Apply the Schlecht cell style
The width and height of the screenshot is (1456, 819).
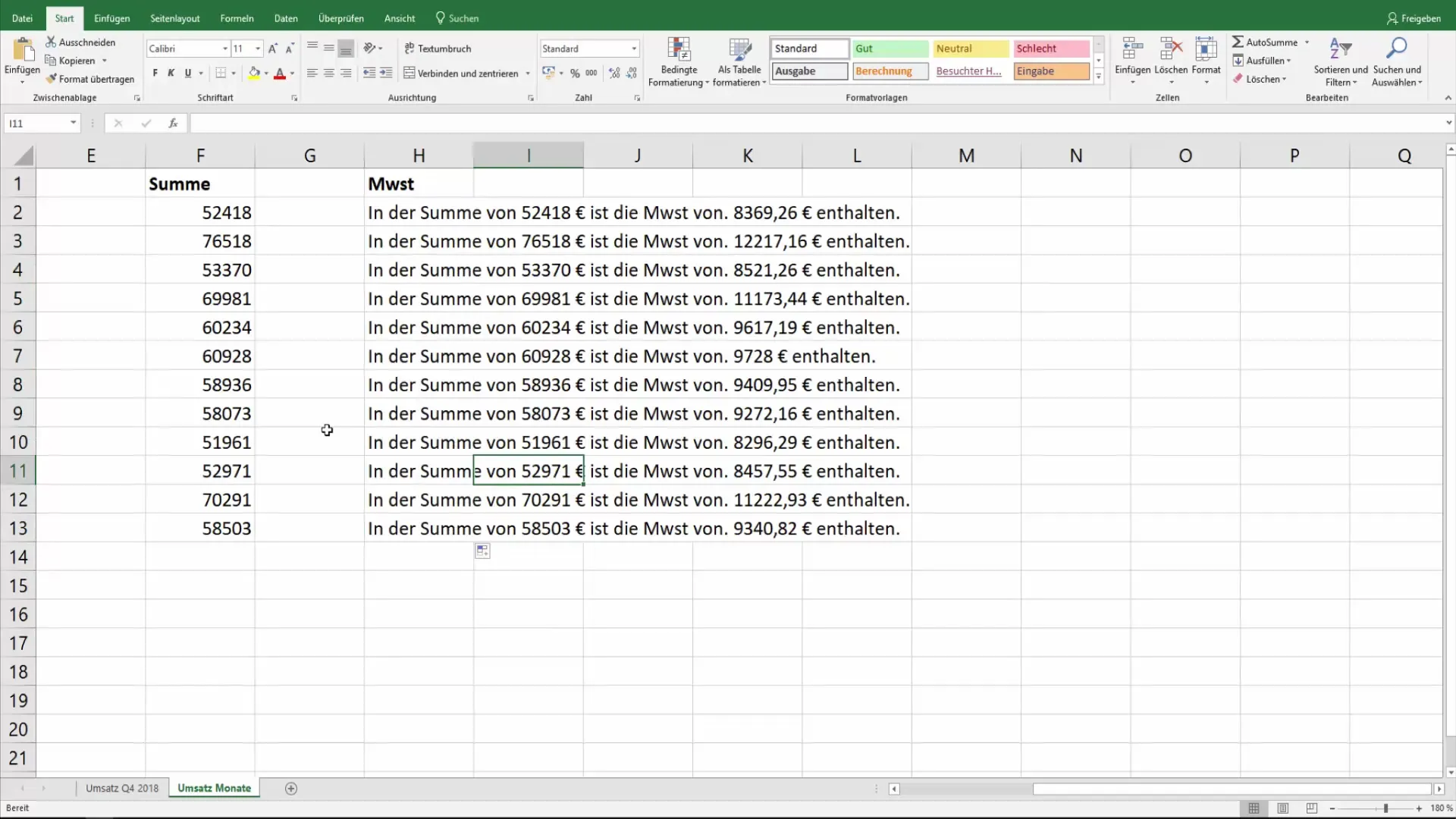(x=1051, y=49)
